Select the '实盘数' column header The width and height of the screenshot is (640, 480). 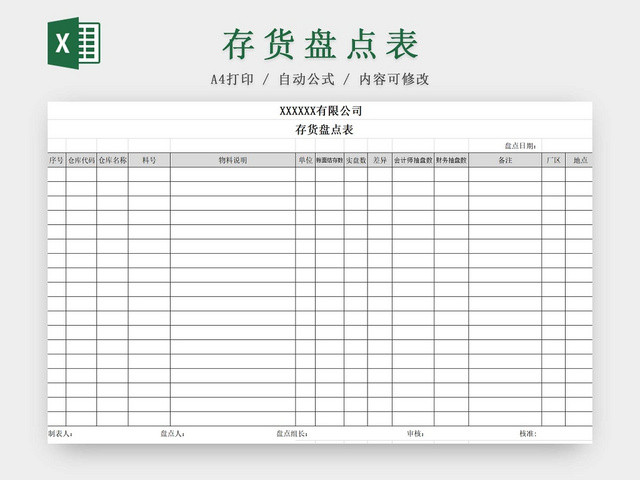pyautogui.click(x=356, y=160)
